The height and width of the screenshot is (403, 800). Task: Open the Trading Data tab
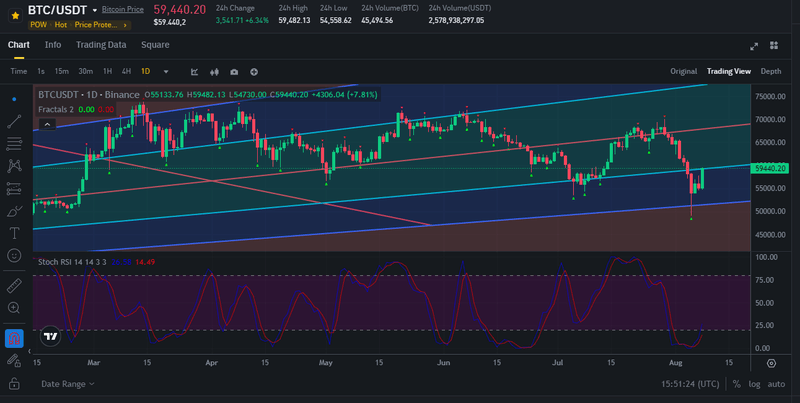[x=101, y=45]
